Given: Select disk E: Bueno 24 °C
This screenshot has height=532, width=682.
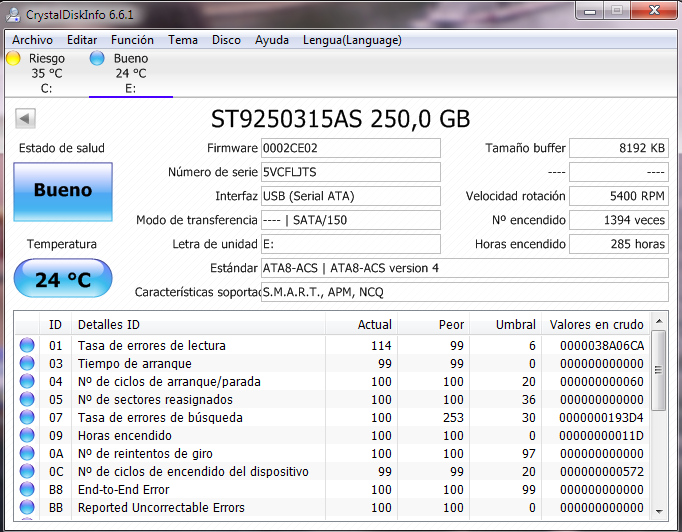Looking at the screenshot, I should pos(131,73).
